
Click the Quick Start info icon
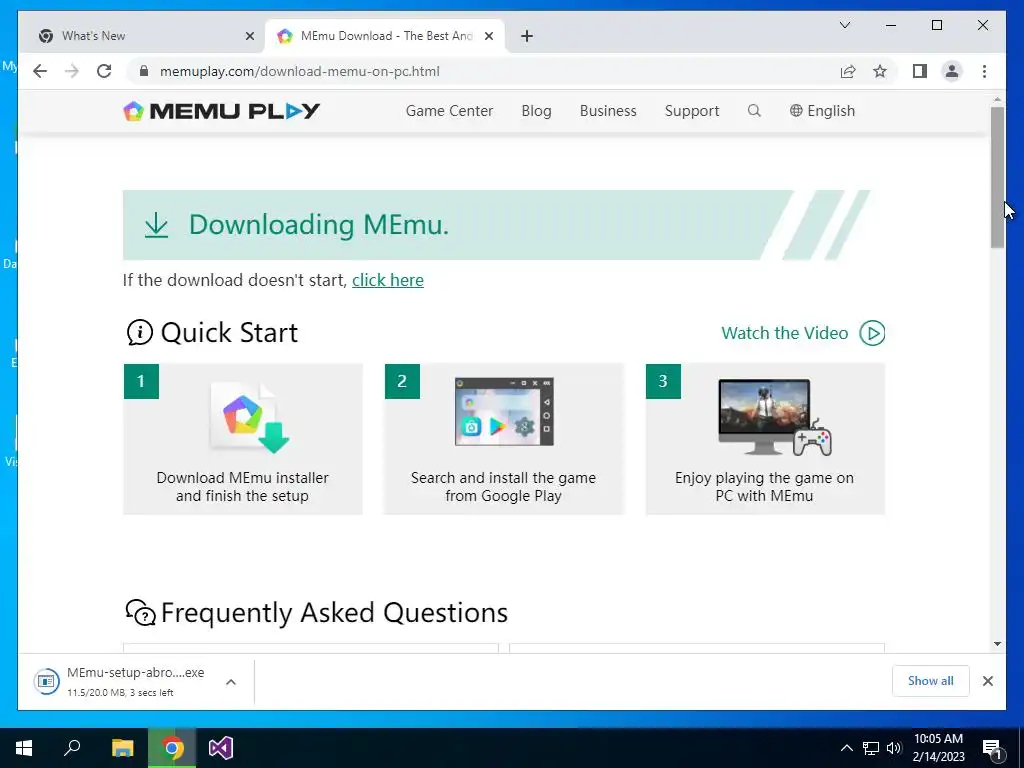[139, 332]
